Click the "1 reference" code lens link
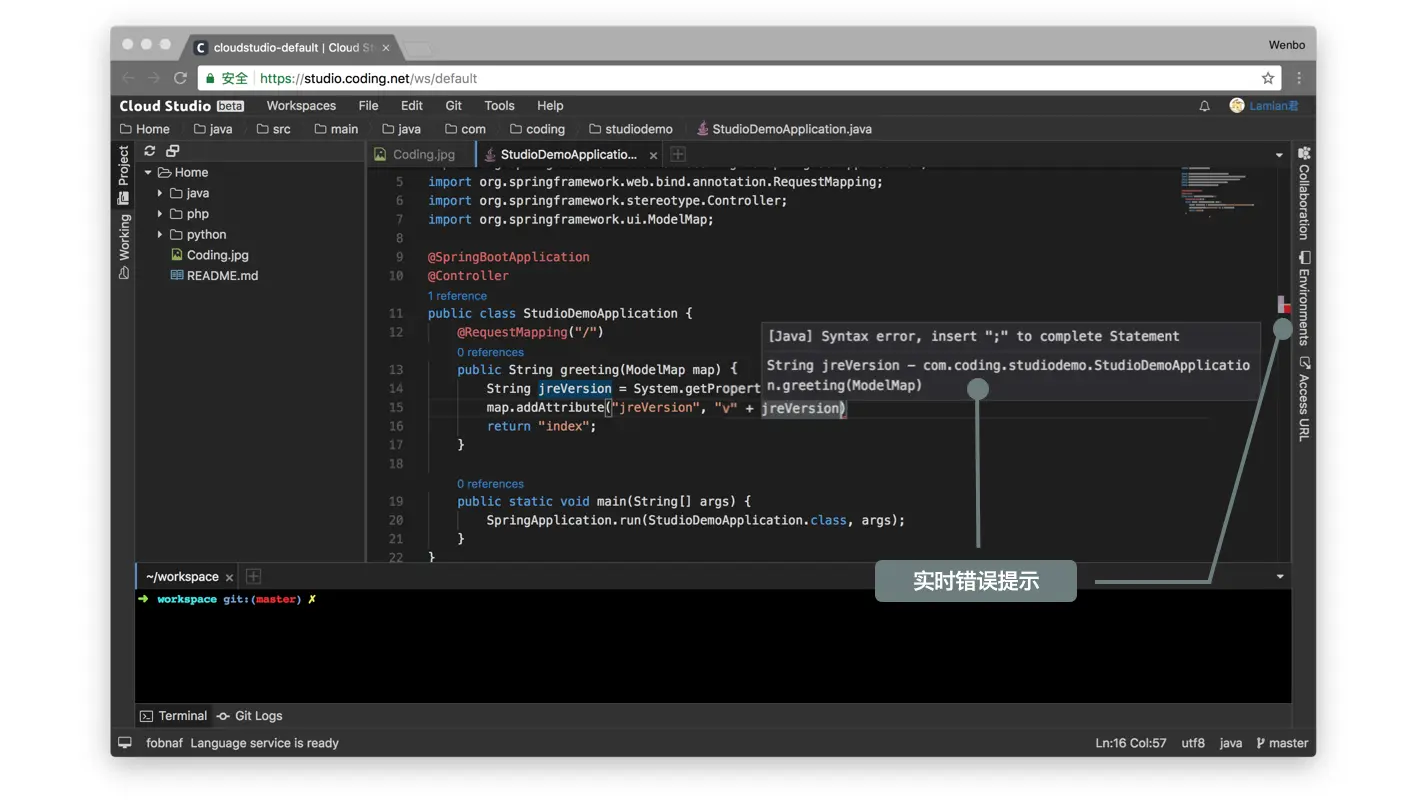This screenshot has height=800, width=1426. pos(457,296)
